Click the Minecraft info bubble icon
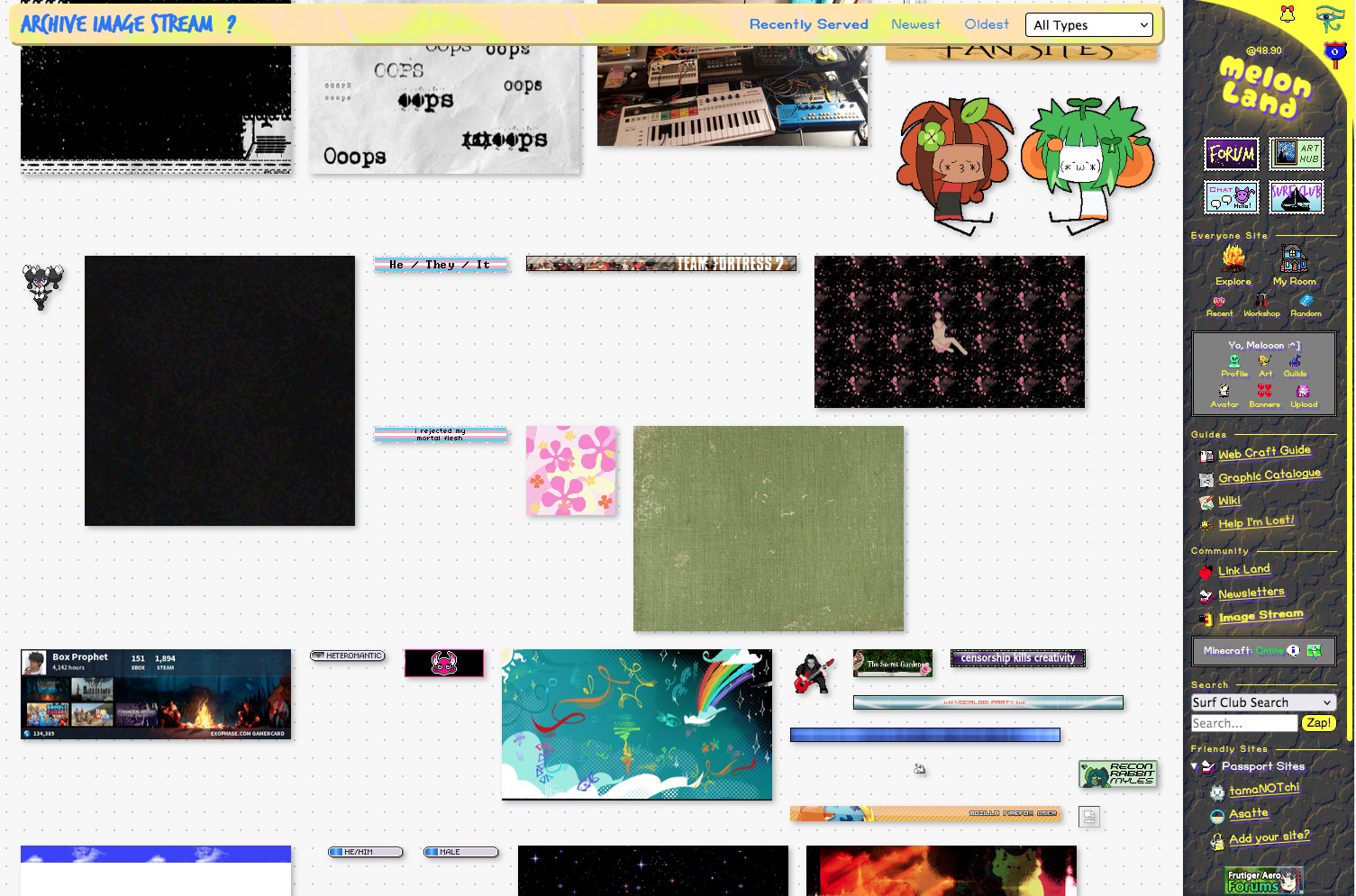Image resolution: width=1356 pixels, height=896 pixels. coord(1293,650)
